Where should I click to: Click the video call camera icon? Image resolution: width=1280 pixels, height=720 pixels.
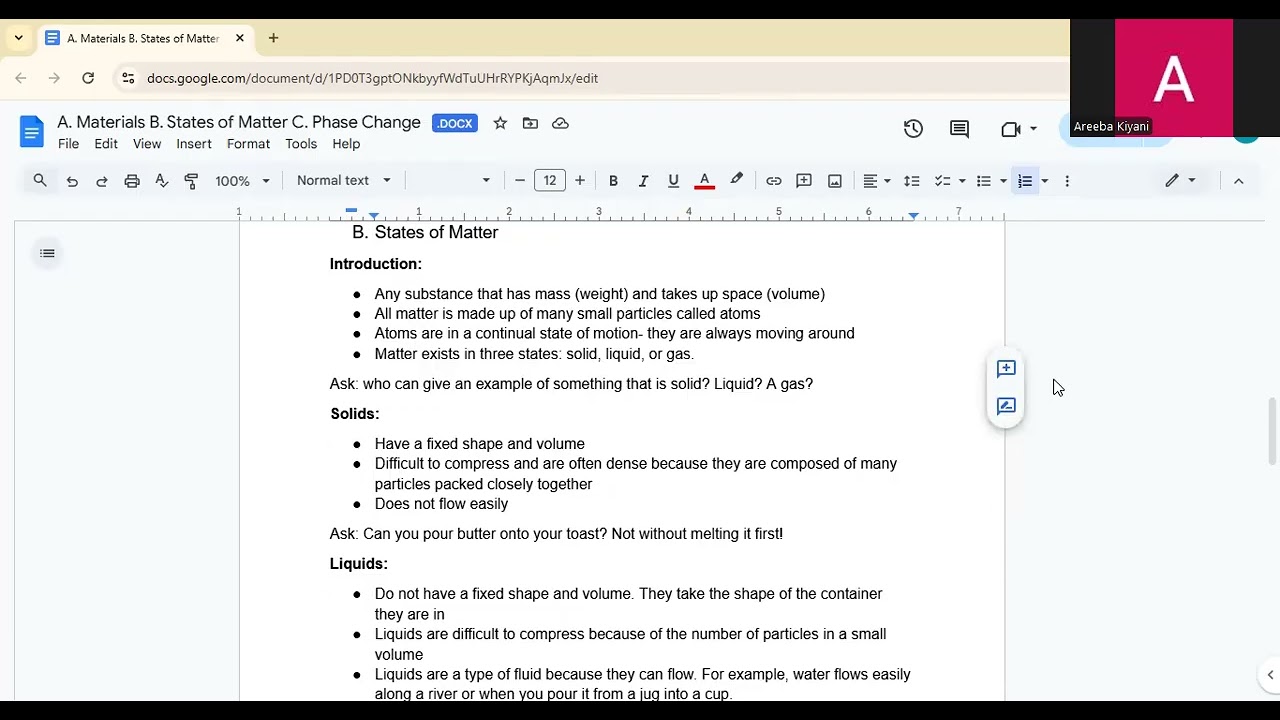(x=1010, y=128)
